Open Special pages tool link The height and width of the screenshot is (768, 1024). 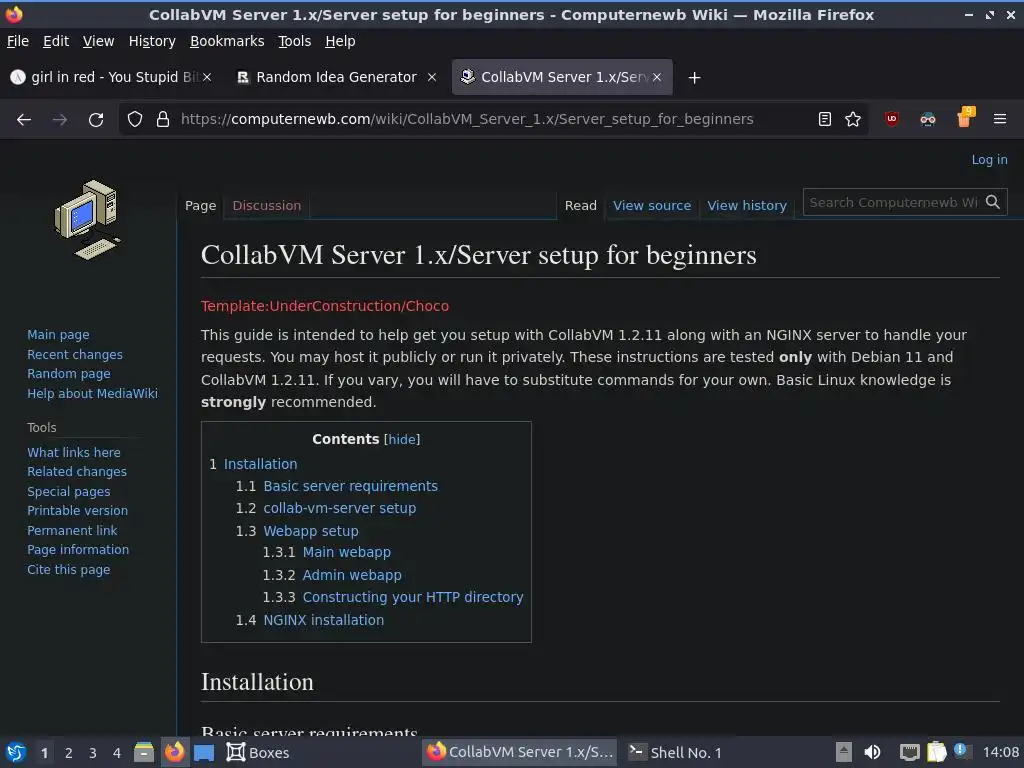69,492
